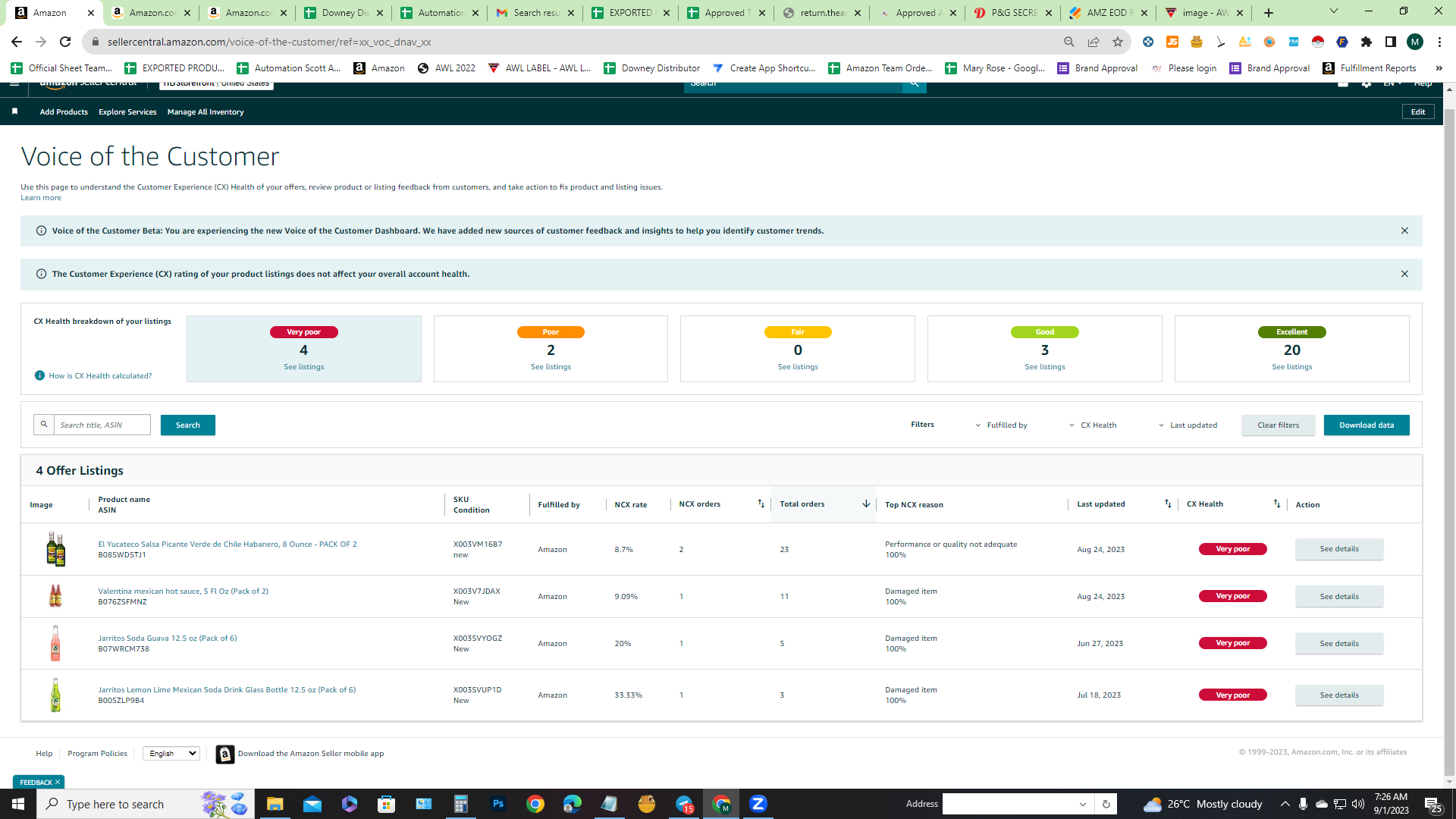The width and height of the screenshot is (1456, 819).
Task: Open the Calculator app in the taskbar
Action: [x=460, y=804]
